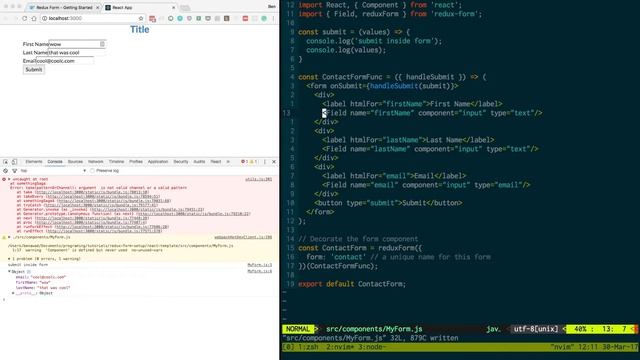Open the Chrome three-dot menu
The width and height of the screenshot is (640, 360).
(273, 18)
